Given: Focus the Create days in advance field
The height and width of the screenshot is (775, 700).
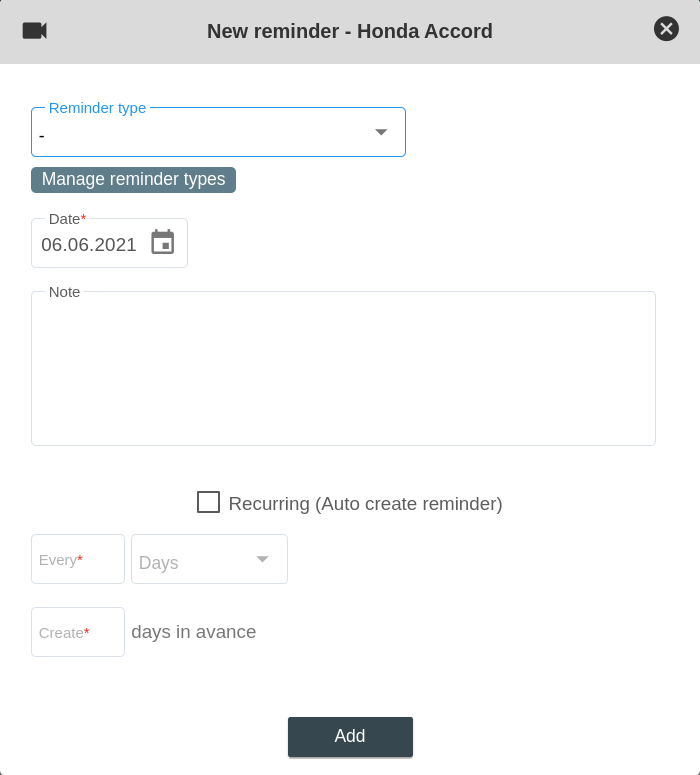Looking at the screenshot, I should (x=78, y=633).
